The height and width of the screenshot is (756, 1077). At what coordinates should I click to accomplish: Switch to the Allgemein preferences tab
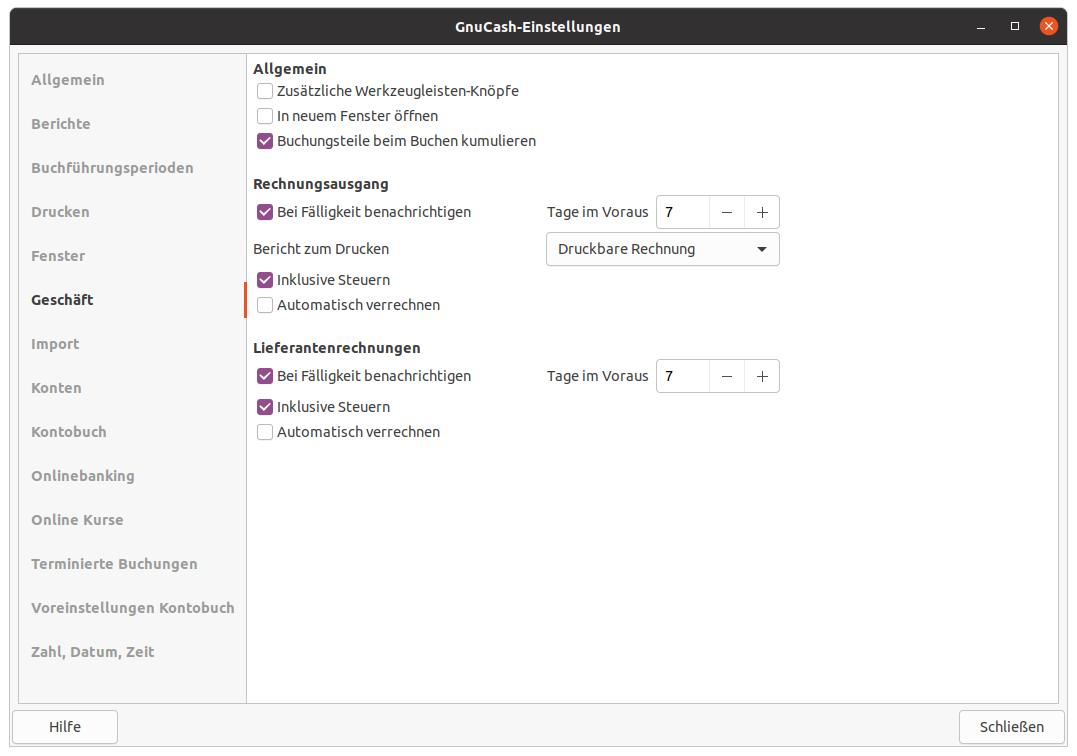68,80
